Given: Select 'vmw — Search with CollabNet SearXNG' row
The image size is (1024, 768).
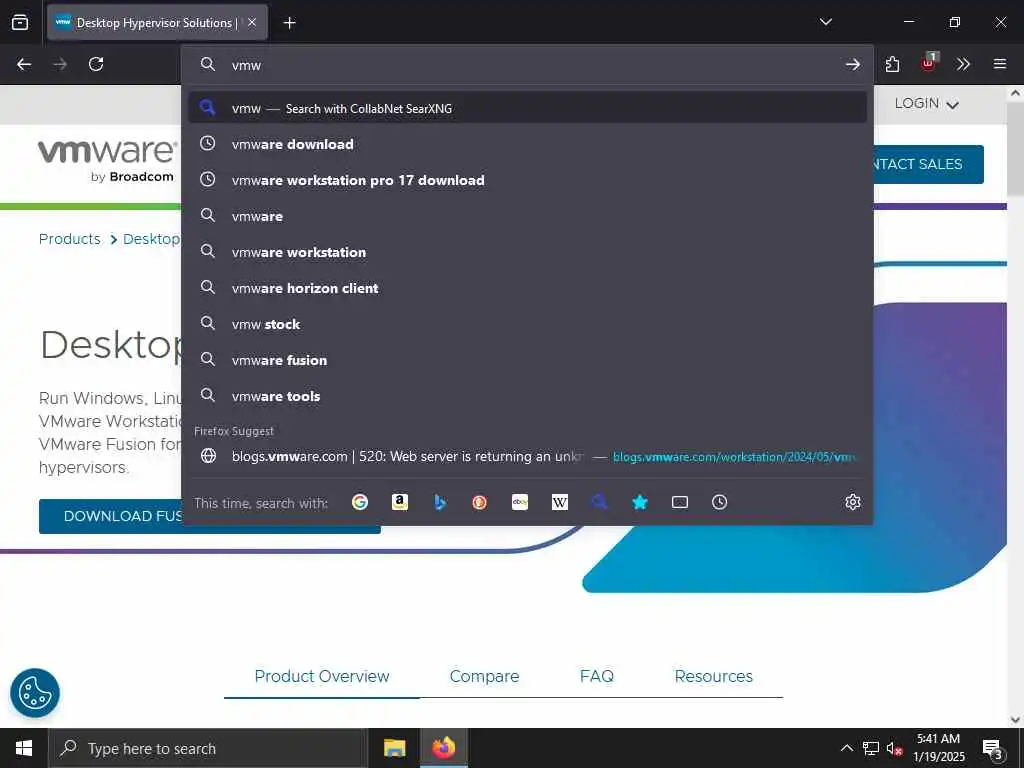Looking at the screenshot, I should point(528,108).
